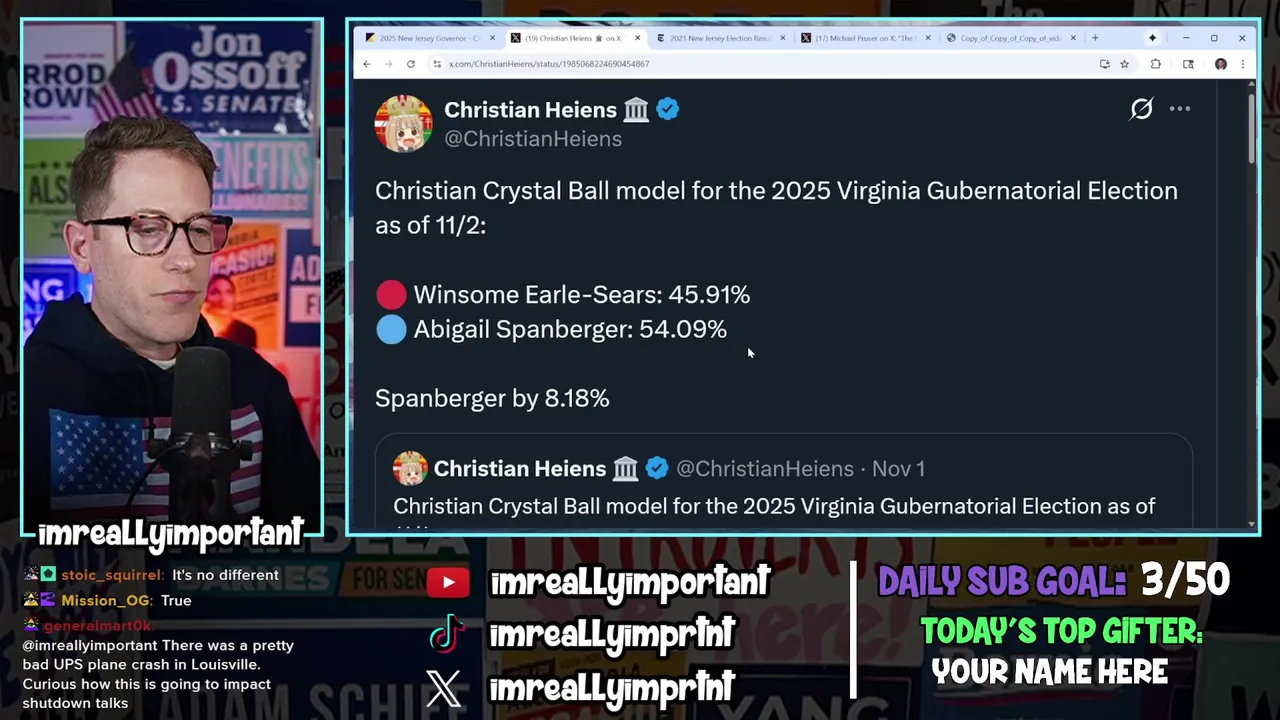Click the @ChristianHeiens handle link
1280x720 pixels.
pyautogui.click(x=533, y=139)
